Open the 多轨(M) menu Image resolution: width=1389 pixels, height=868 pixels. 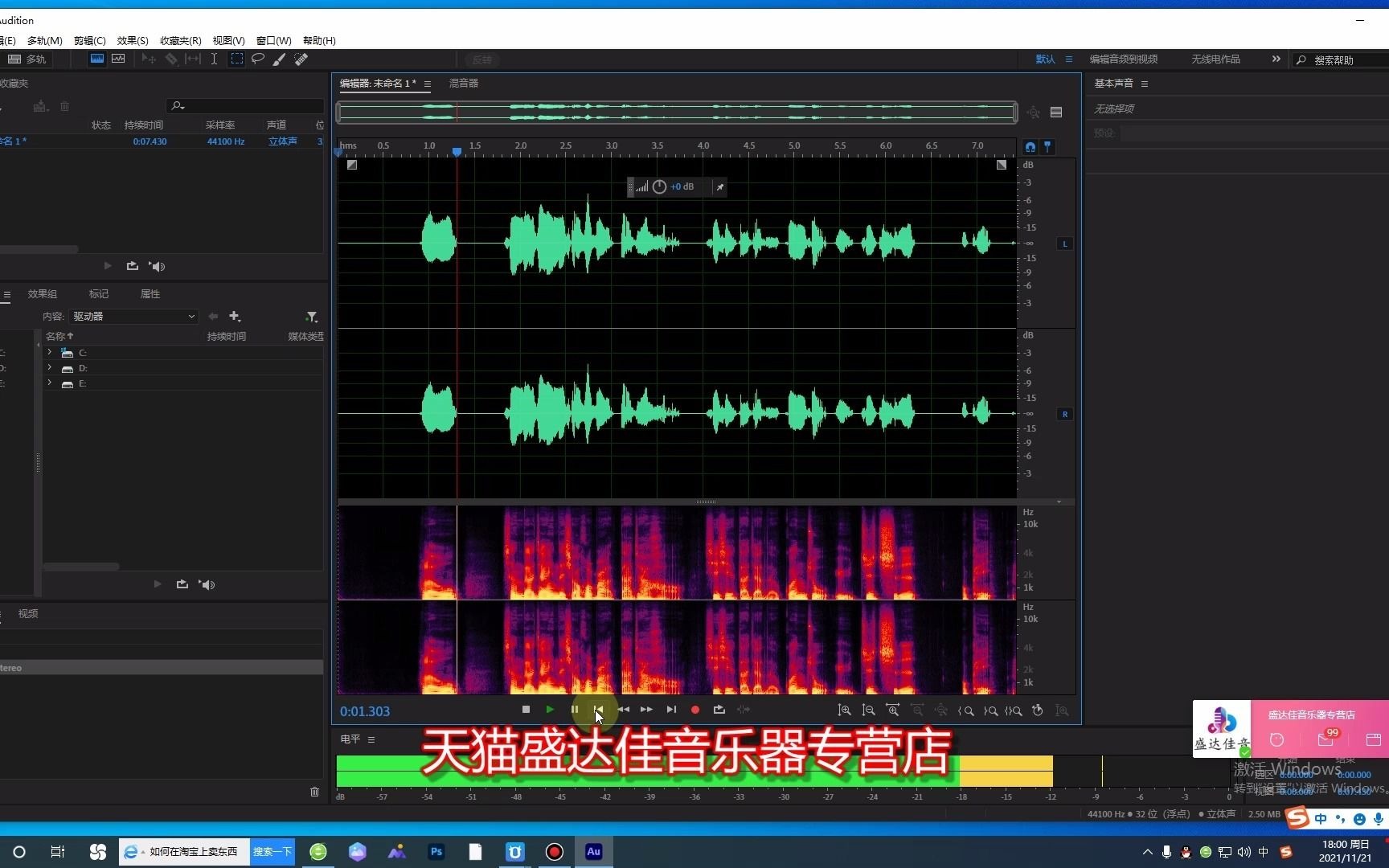point(44,40)
